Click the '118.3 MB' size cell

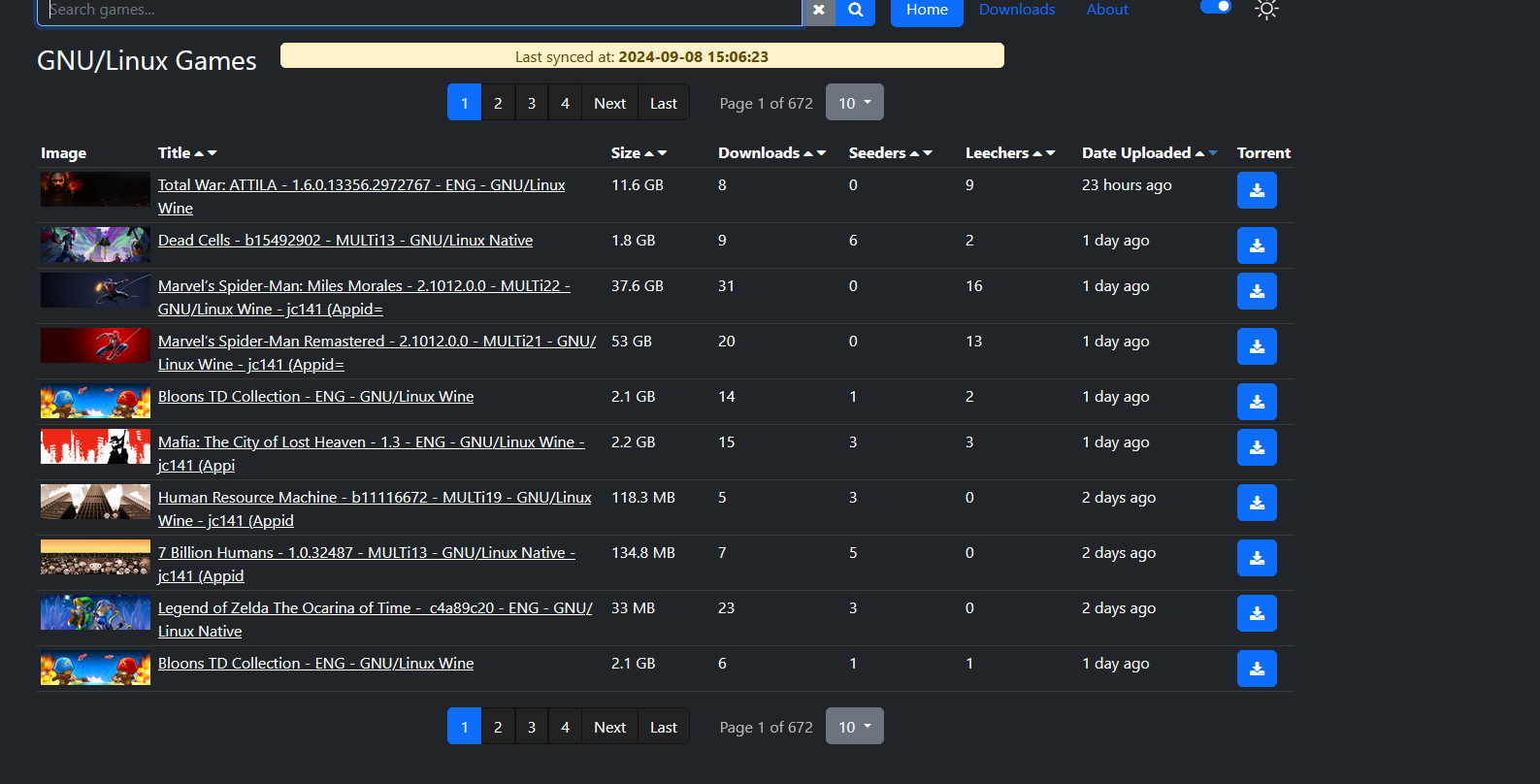(643, 498)
